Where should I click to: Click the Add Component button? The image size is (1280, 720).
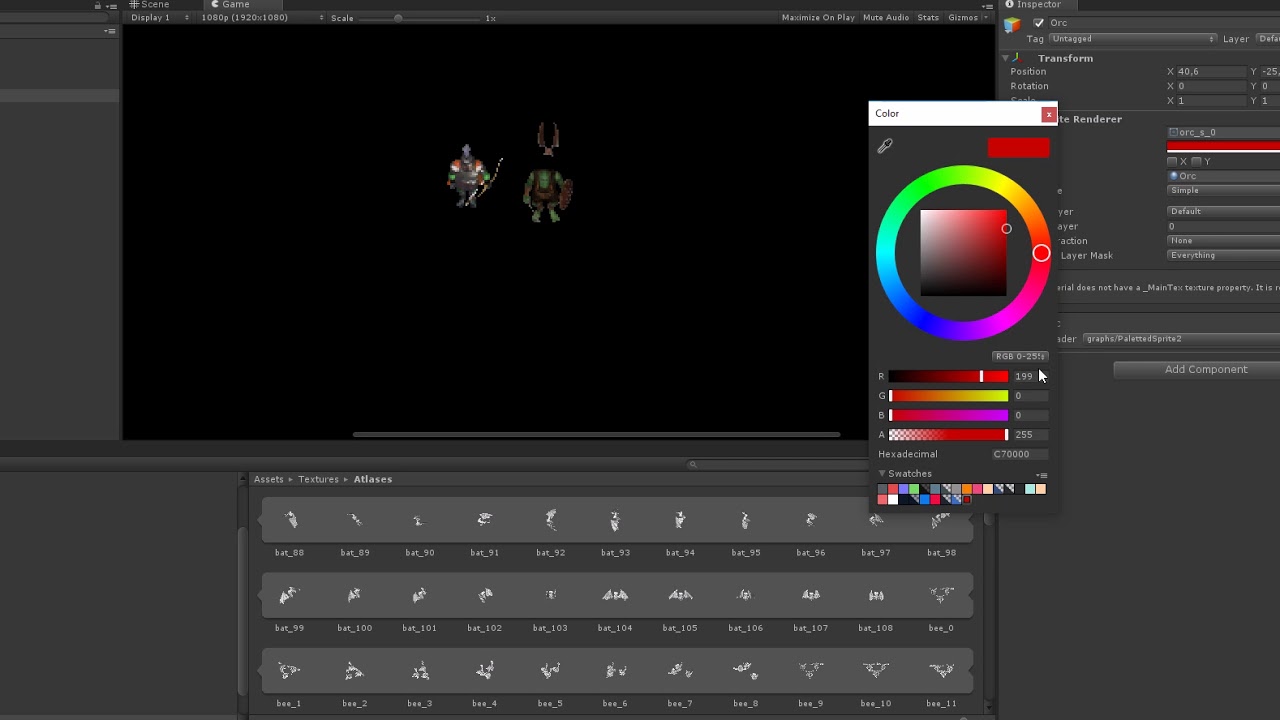tap(1197, 370)
